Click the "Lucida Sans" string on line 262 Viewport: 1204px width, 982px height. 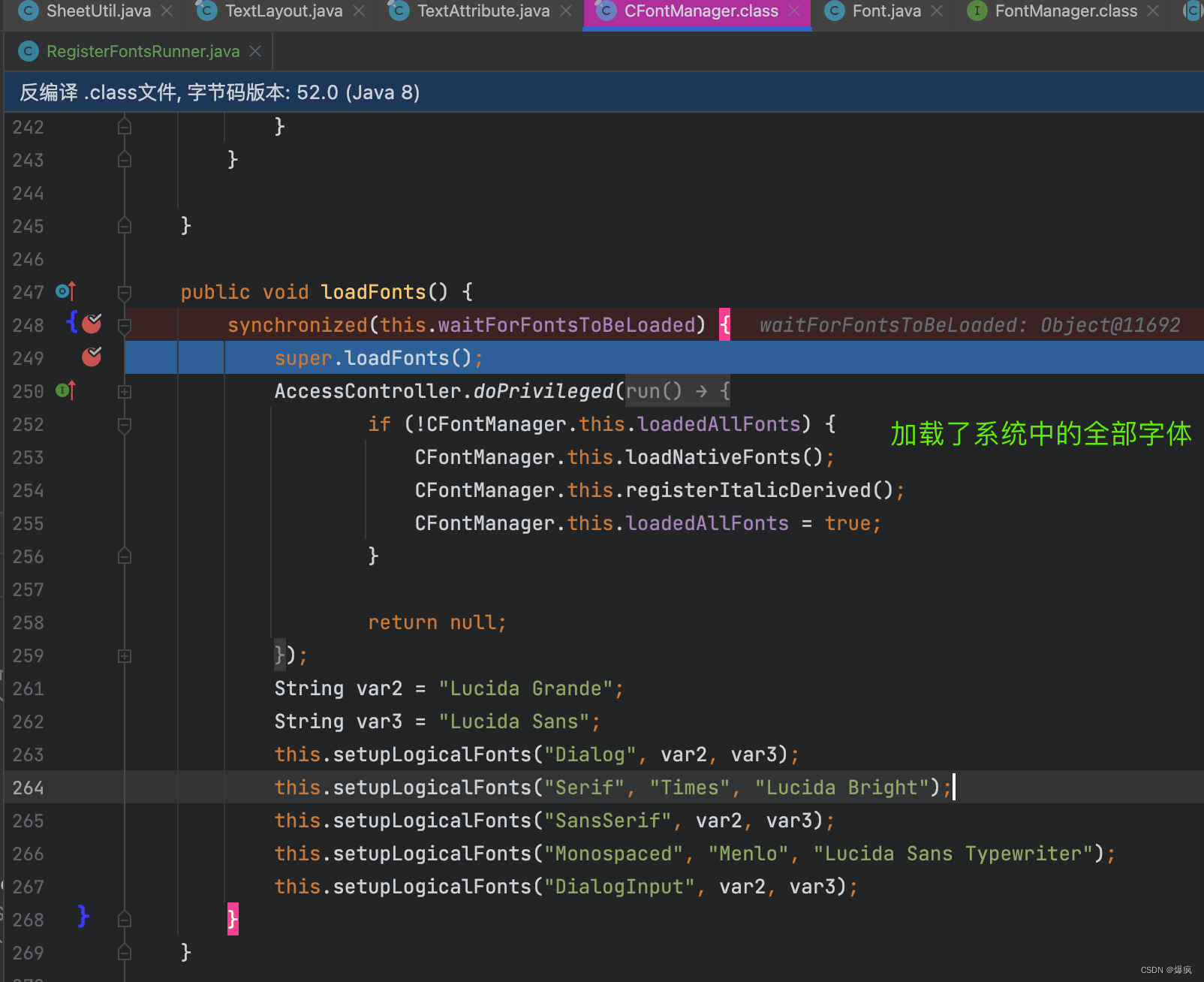click(x=514, y=721)
